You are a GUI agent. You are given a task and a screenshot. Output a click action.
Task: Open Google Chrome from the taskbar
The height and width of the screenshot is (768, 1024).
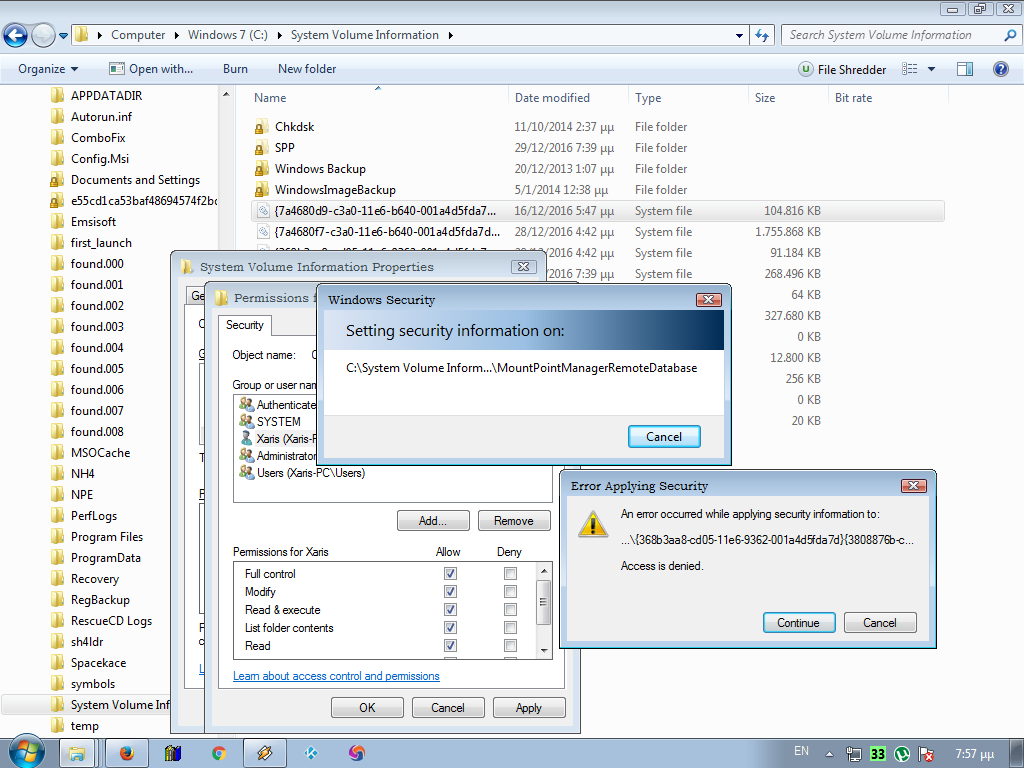pos(219,754)
